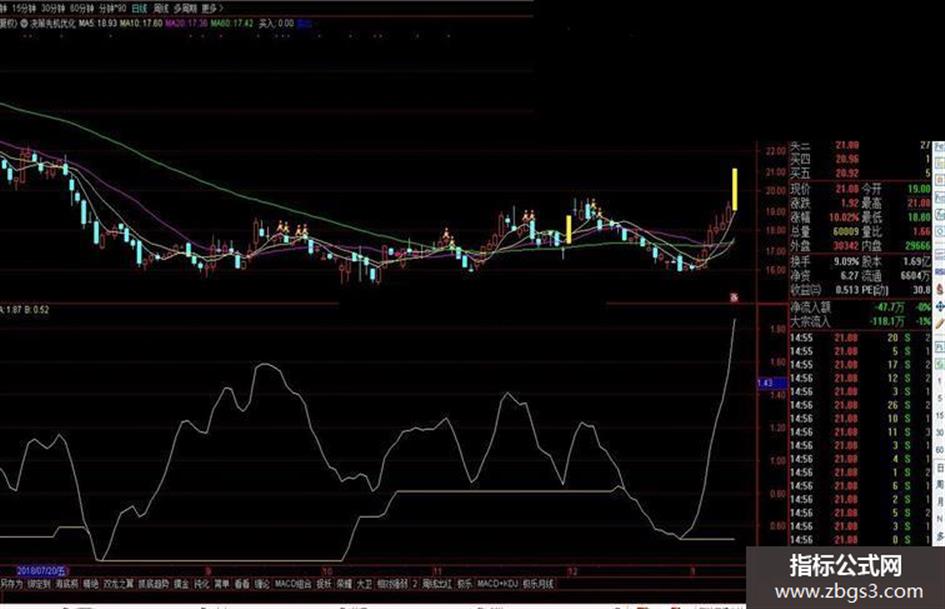Image resolution: width=945 pixels, height=609 pixels.
Task: Click the MA10 17.60 legend value
Action: coord(141,24)
